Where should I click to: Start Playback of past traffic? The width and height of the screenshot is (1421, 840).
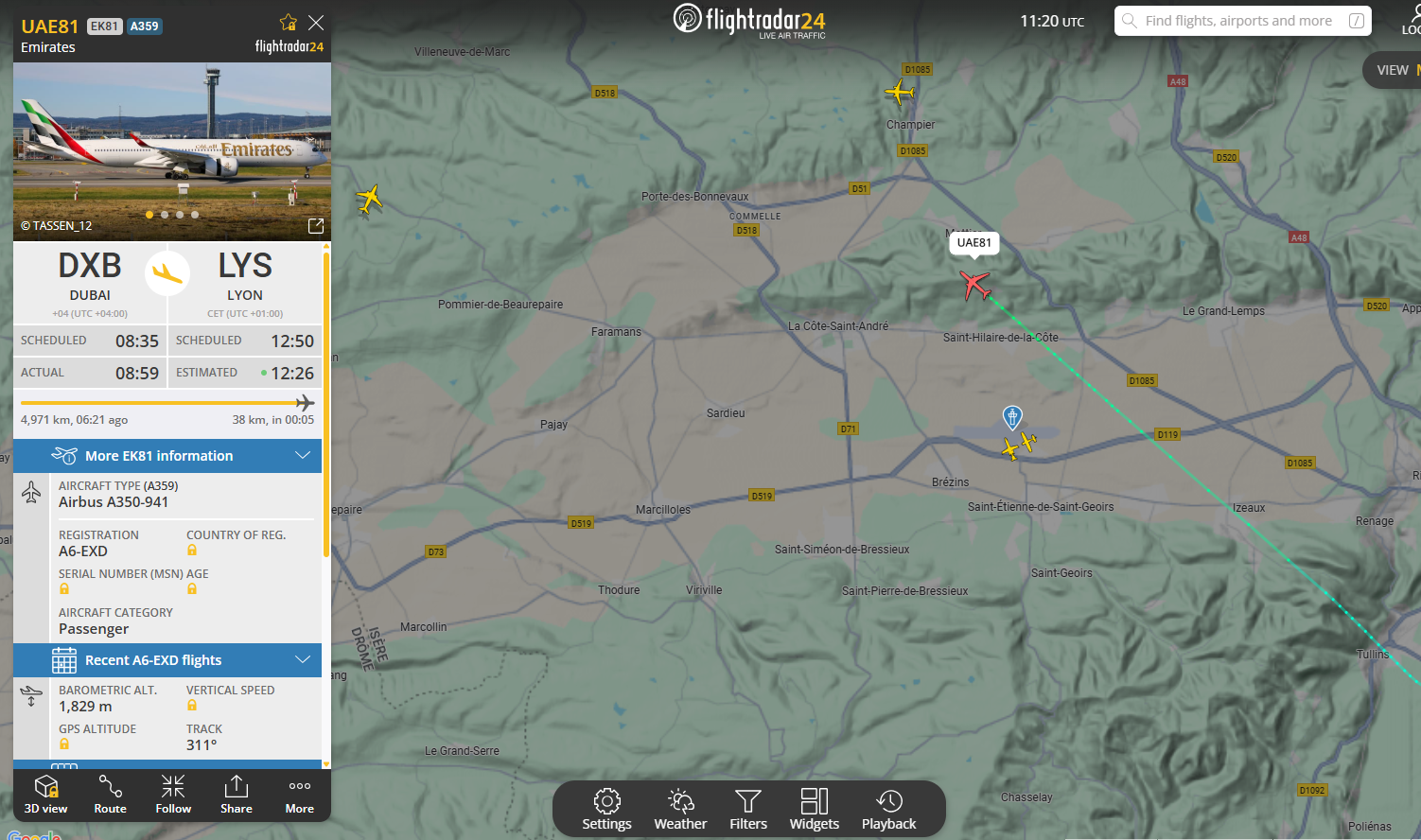coord(888,810)
